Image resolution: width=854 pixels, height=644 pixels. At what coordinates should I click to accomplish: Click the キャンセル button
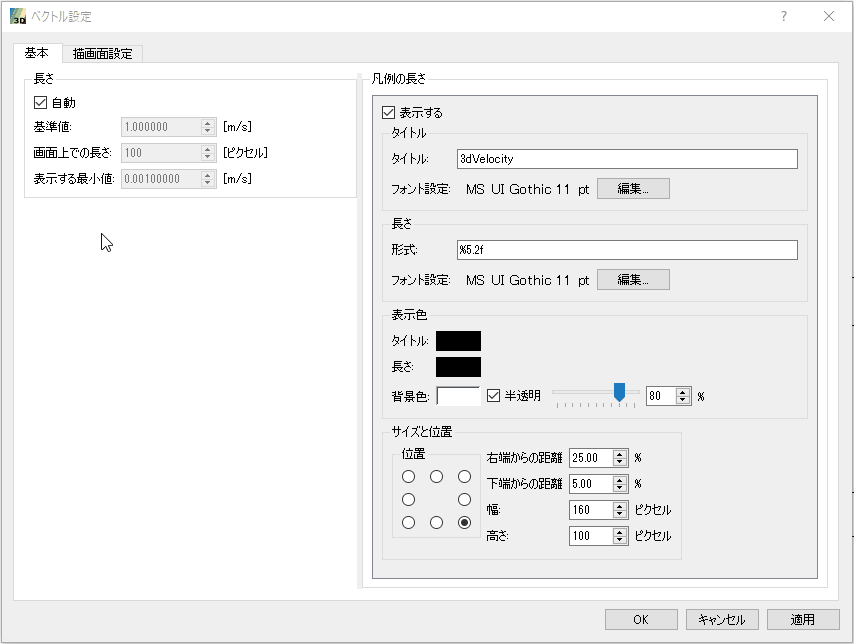pyautogui.click(x=722, y=619)
